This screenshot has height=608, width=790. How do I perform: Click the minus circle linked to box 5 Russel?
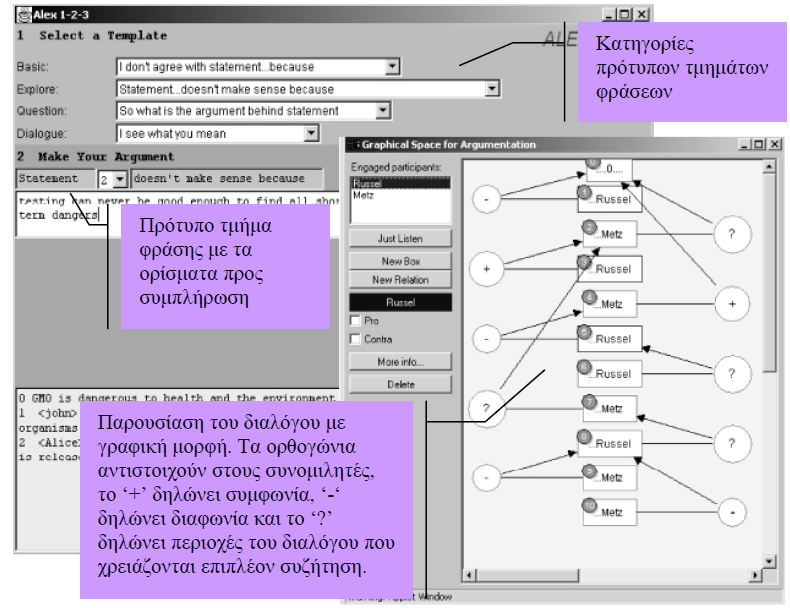(x=486, y=339)
